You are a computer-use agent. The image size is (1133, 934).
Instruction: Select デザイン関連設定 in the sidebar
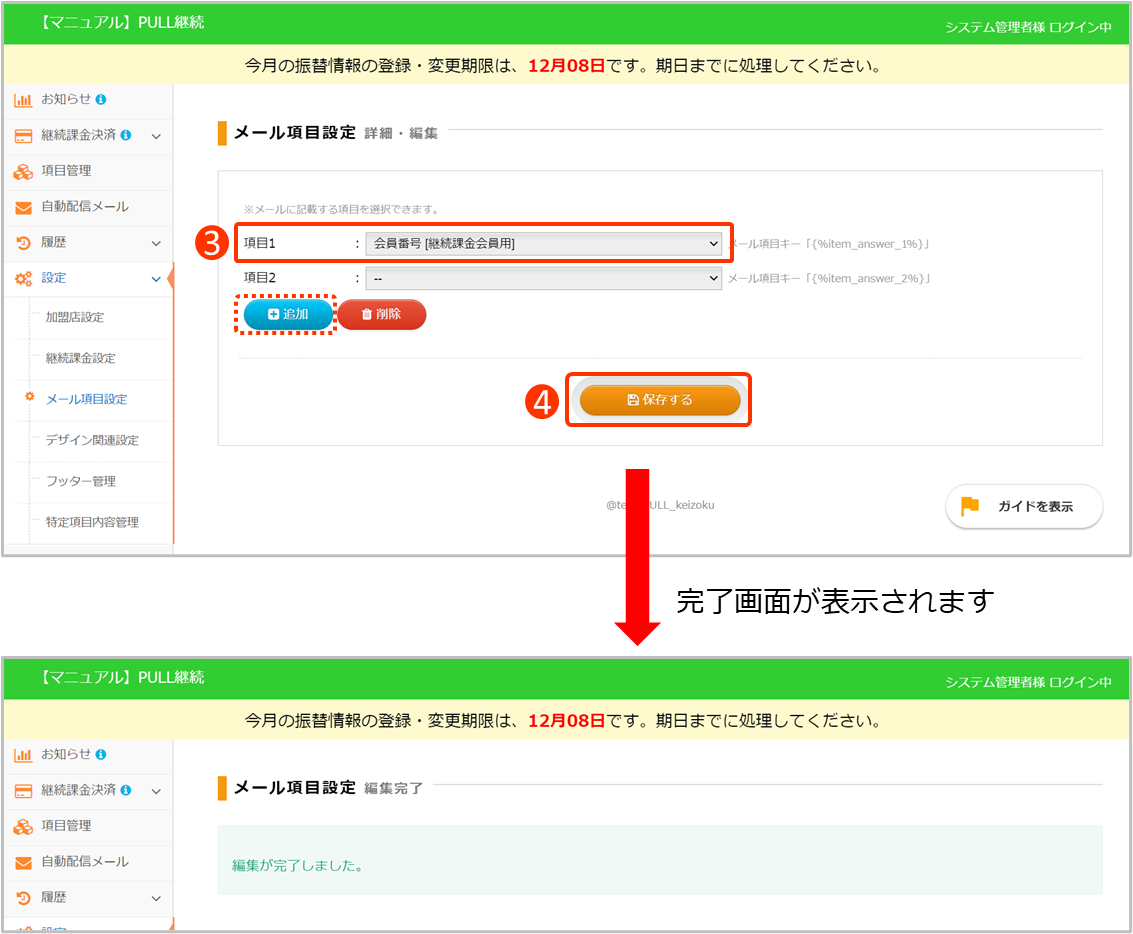pos(92,440)
